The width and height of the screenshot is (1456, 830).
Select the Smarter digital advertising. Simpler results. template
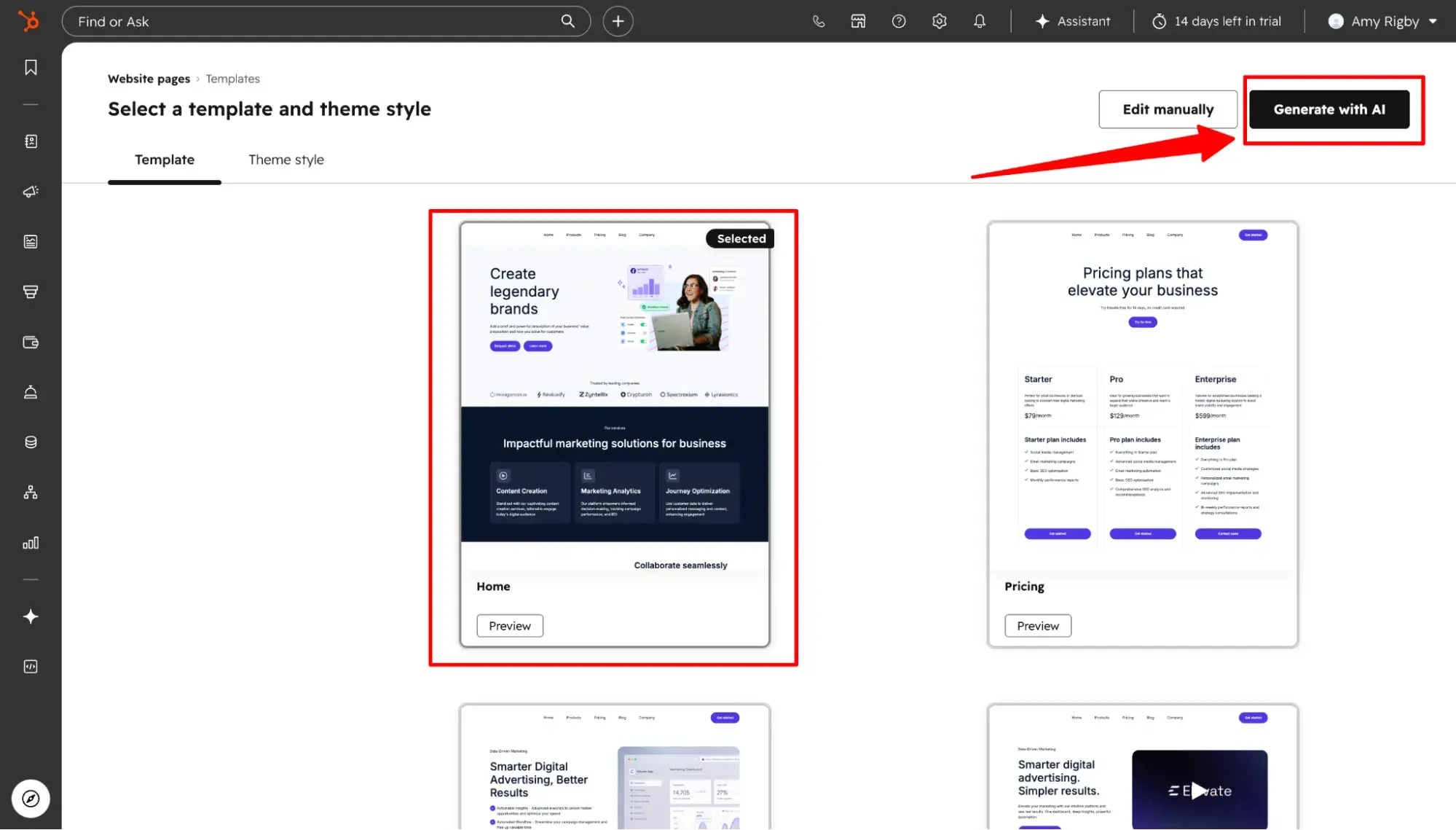[x=1143, y=767]
